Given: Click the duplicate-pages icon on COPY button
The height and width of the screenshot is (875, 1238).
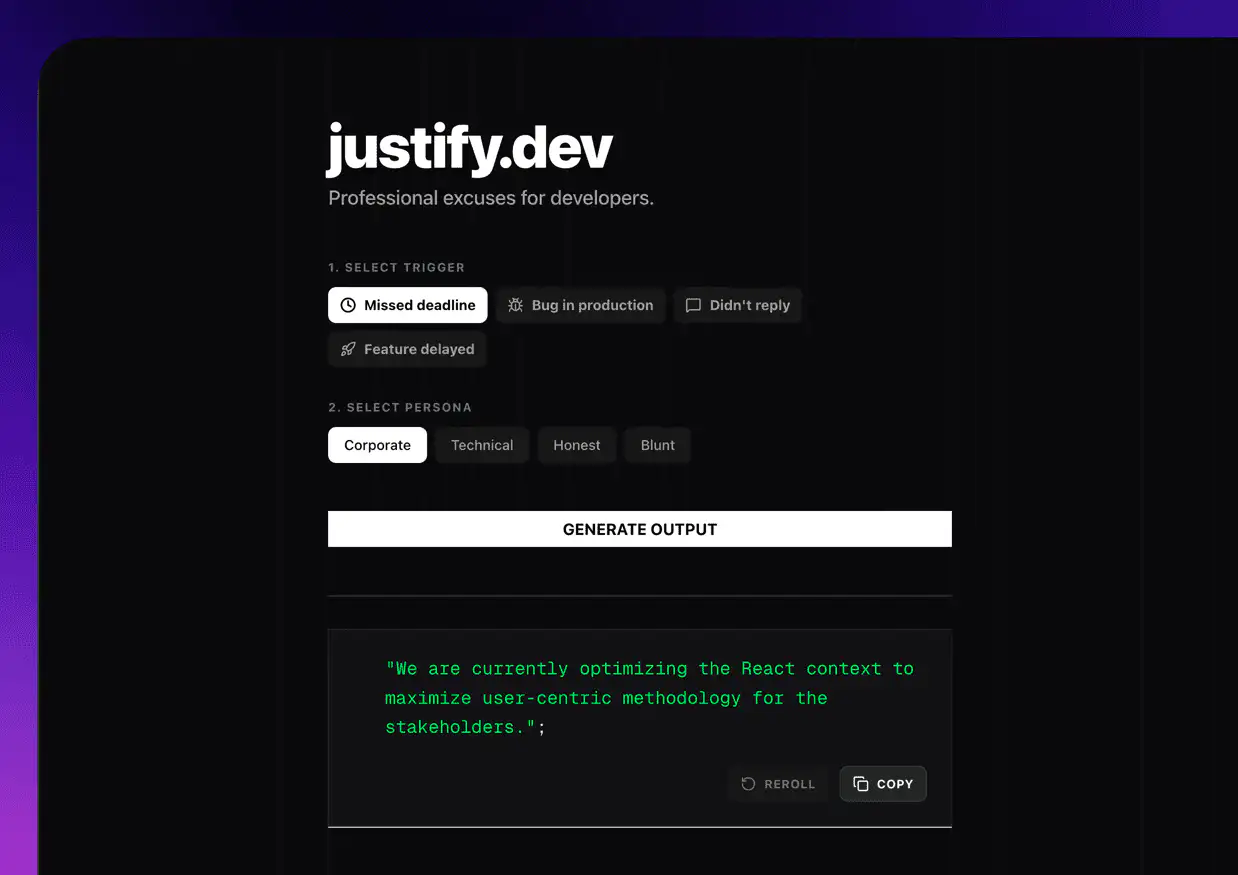Looking at the screenshot, I should click(x=861, y=784).
